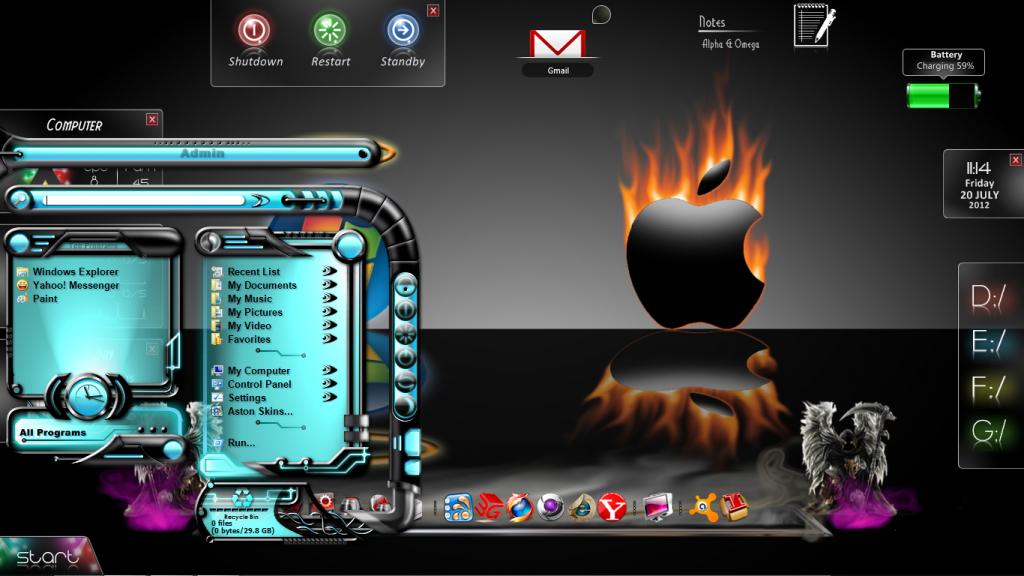Open the Recycle Bin widget icon
1024x576 pixels.
tap(242, 500)
